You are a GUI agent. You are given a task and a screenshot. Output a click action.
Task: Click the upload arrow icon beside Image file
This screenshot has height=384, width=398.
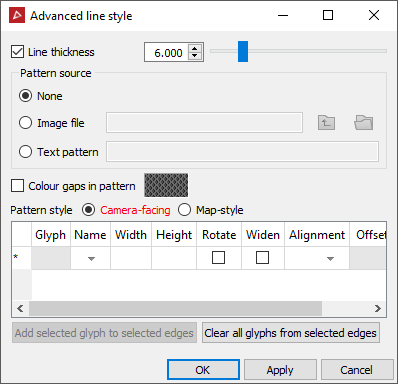tap(326, 123)
